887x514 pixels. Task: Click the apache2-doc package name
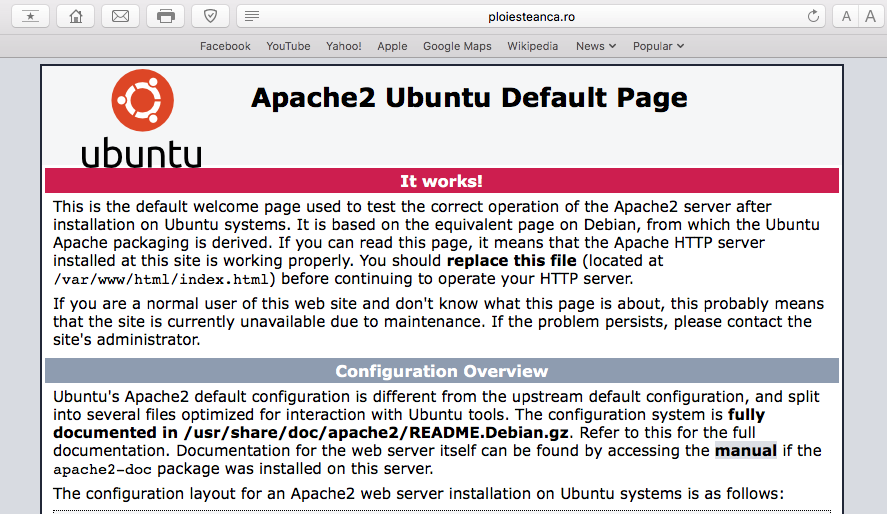102,469
